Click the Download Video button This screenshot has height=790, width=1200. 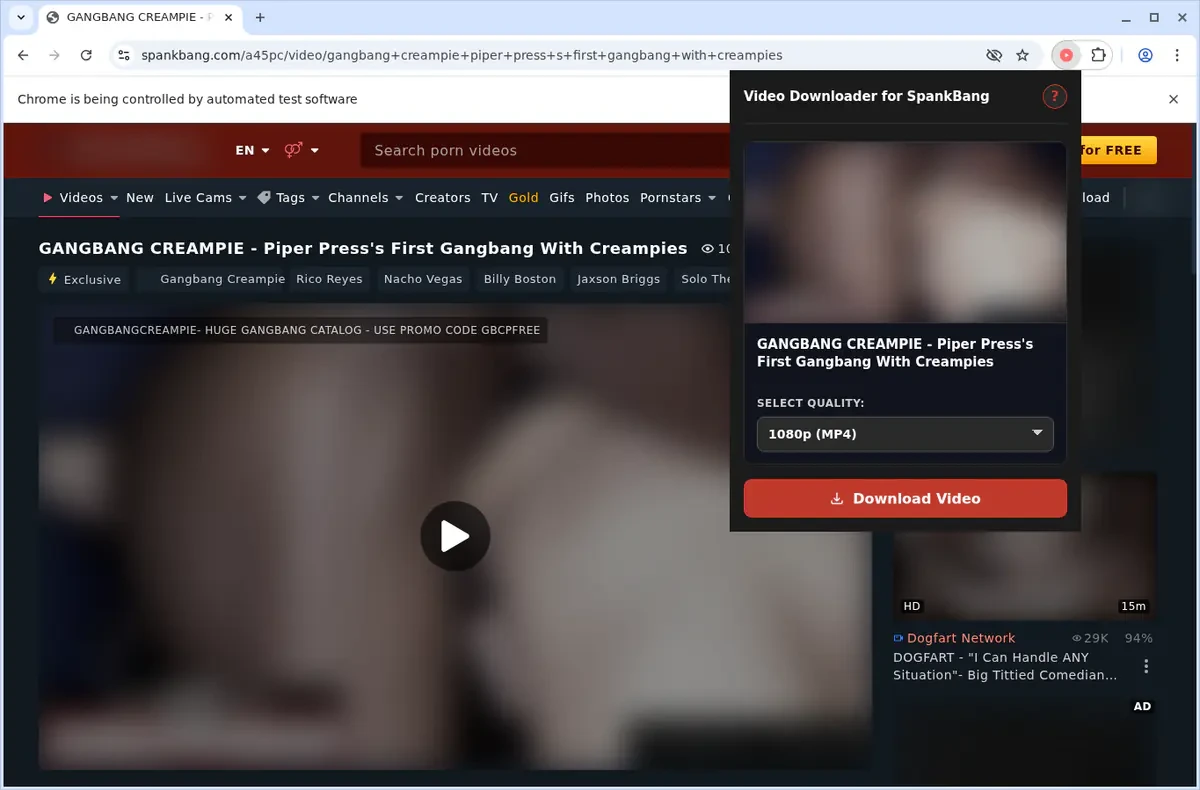coord(905,498)
